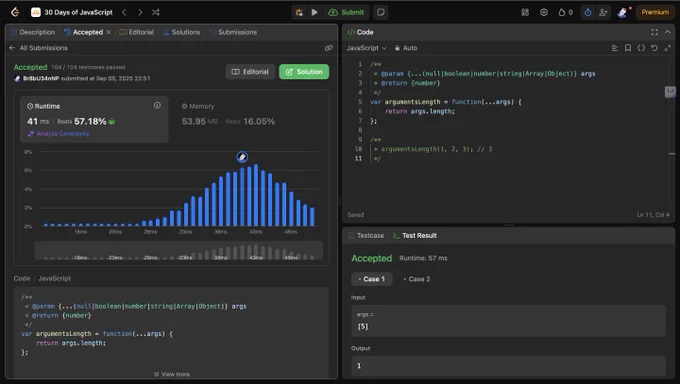Open the runtime info icon
Image resolution: width=680 pixels, height=384 pixels.
pyautogui.click(x=157, y=105)
